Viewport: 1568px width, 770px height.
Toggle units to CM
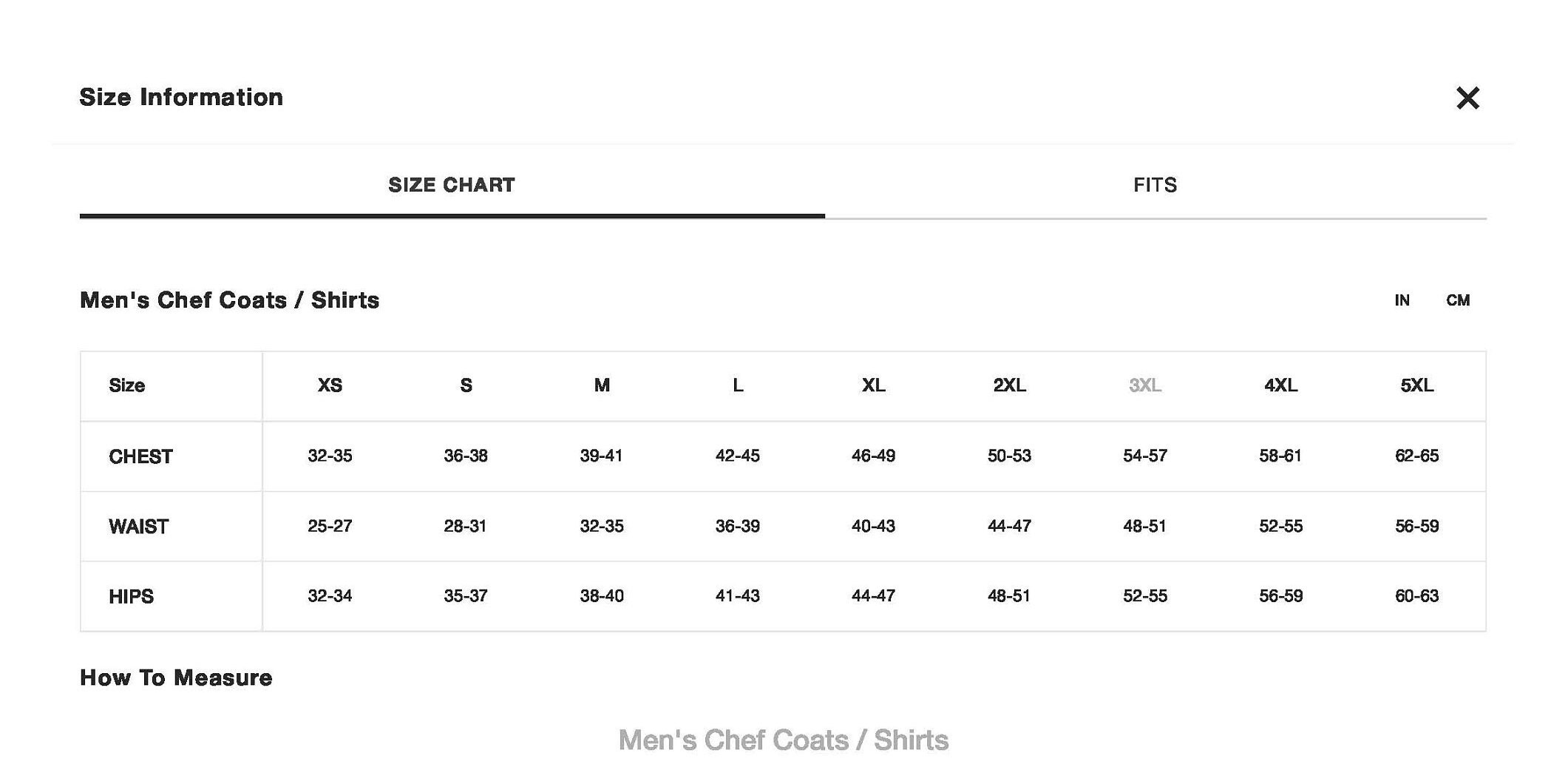coord(1458,300)
